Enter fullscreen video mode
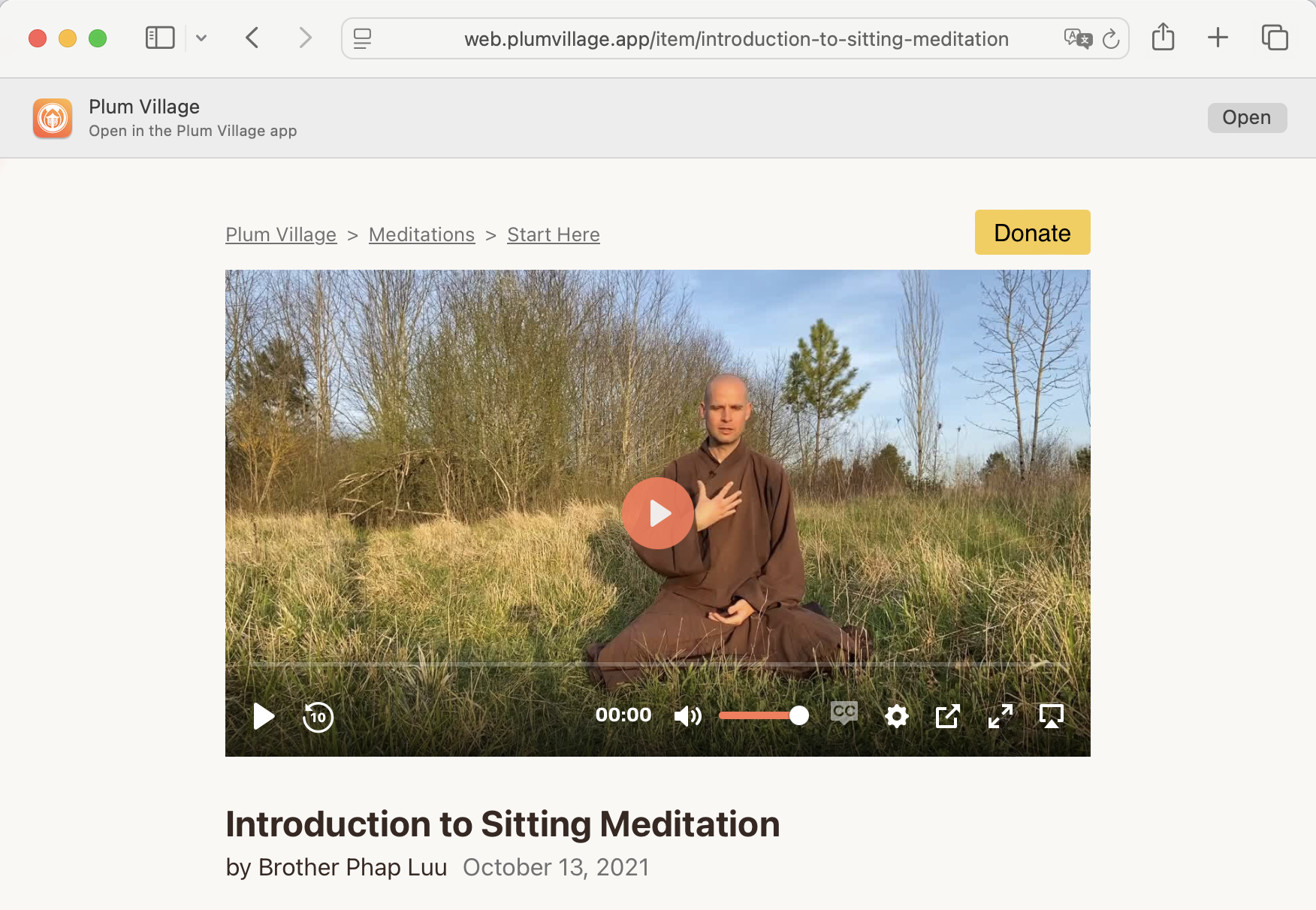The height and width of the screenshot is (910, 1316). 1000,716
